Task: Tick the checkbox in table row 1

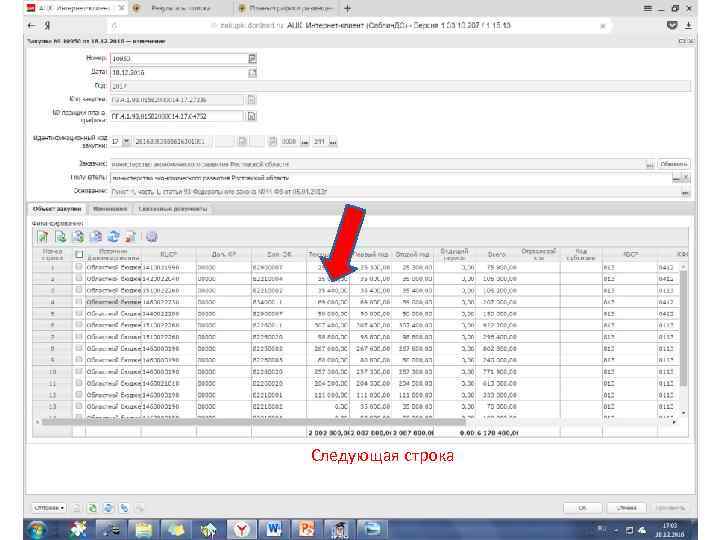Action: 79,266
